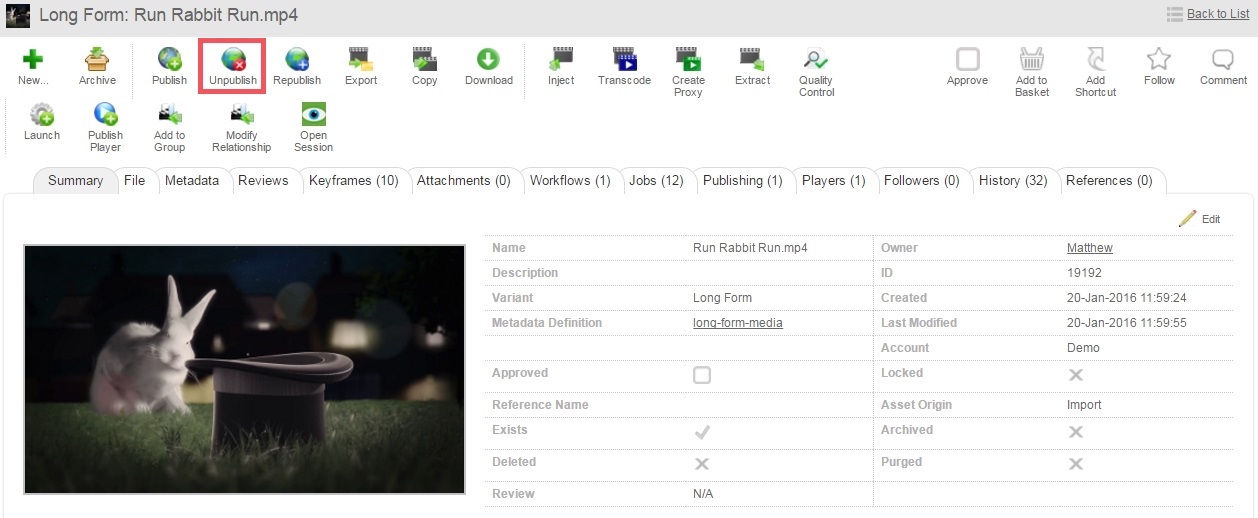This screenshot has height=518, width=1258.
Task: Switch to the Keyframes (10) tab
Action: tap(353, 181)
